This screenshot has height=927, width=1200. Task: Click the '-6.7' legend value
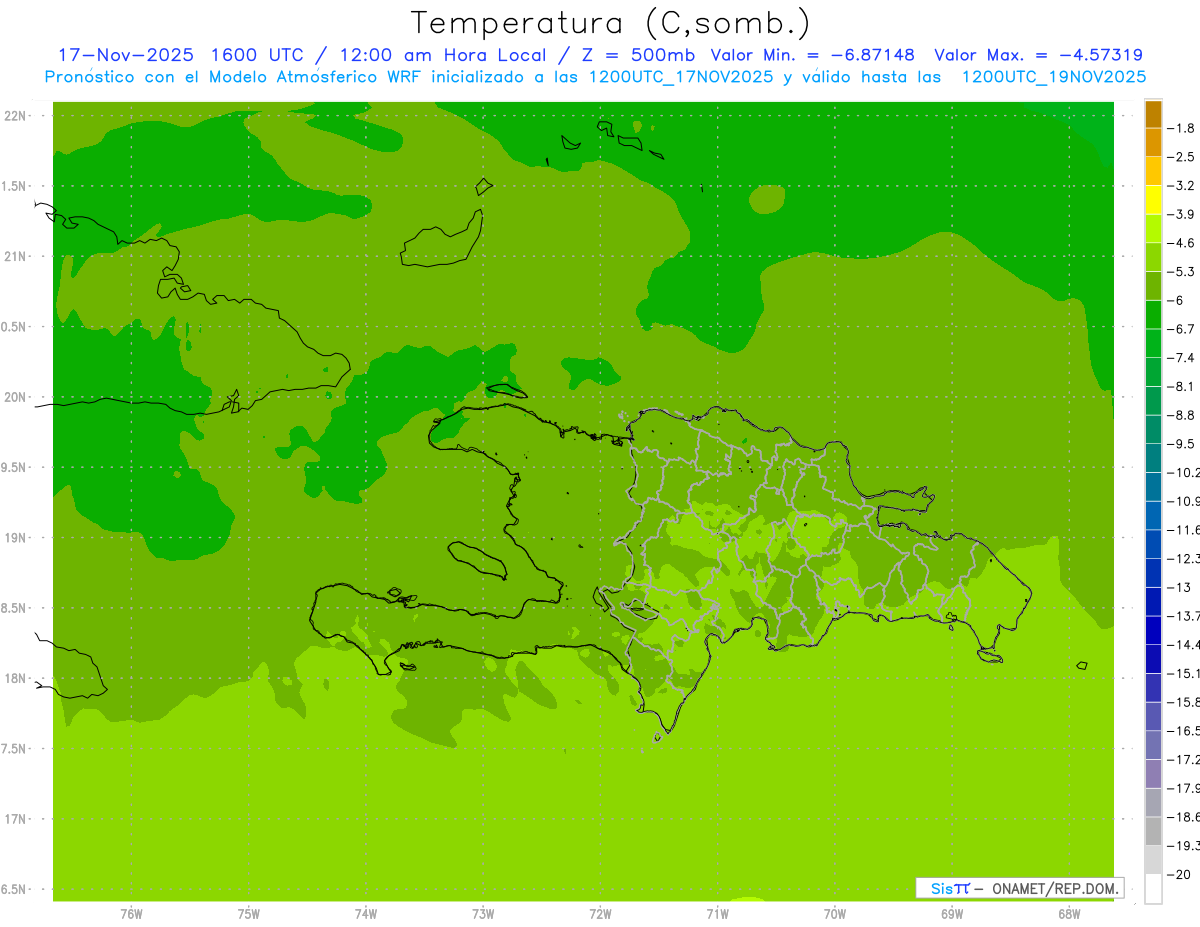coord(1182,329)
